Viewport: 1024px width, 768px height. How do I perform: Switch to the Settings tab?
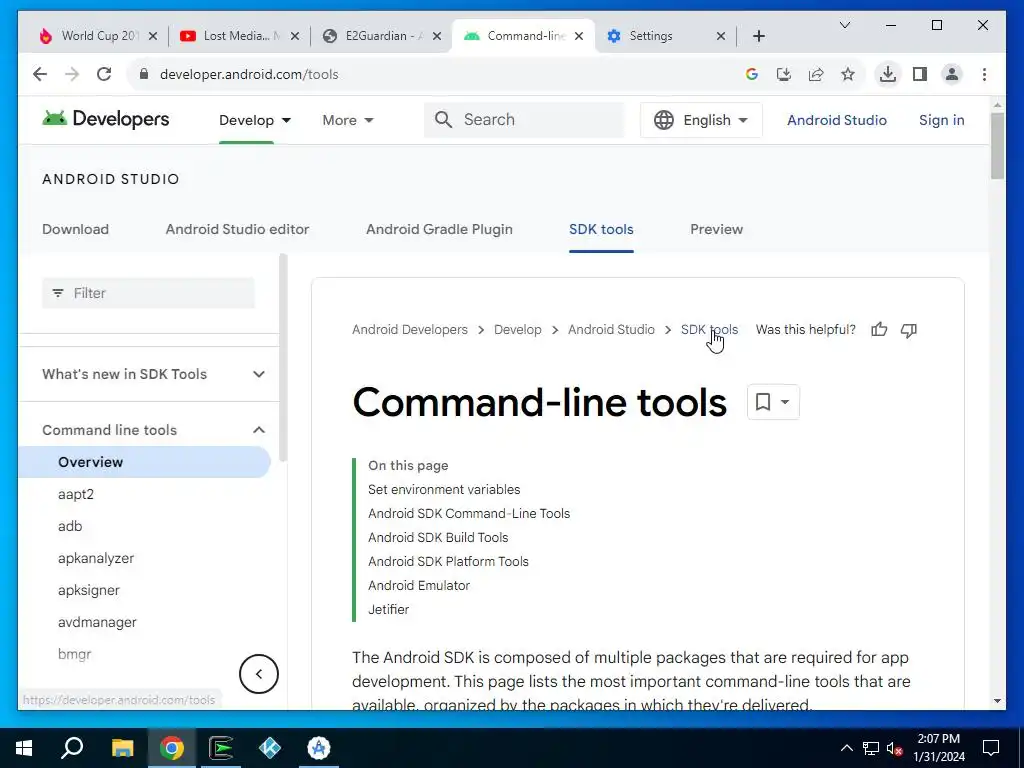[665, 36]
